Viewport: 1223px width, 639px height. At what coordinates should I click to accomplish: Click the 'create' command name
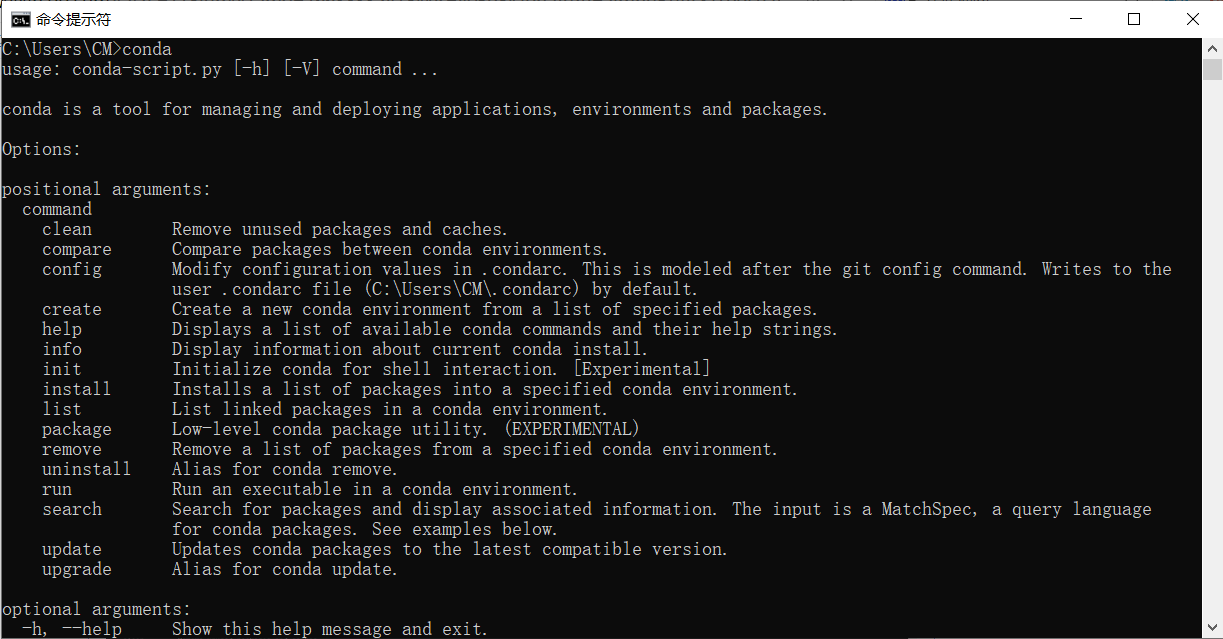tap(72, 309)
